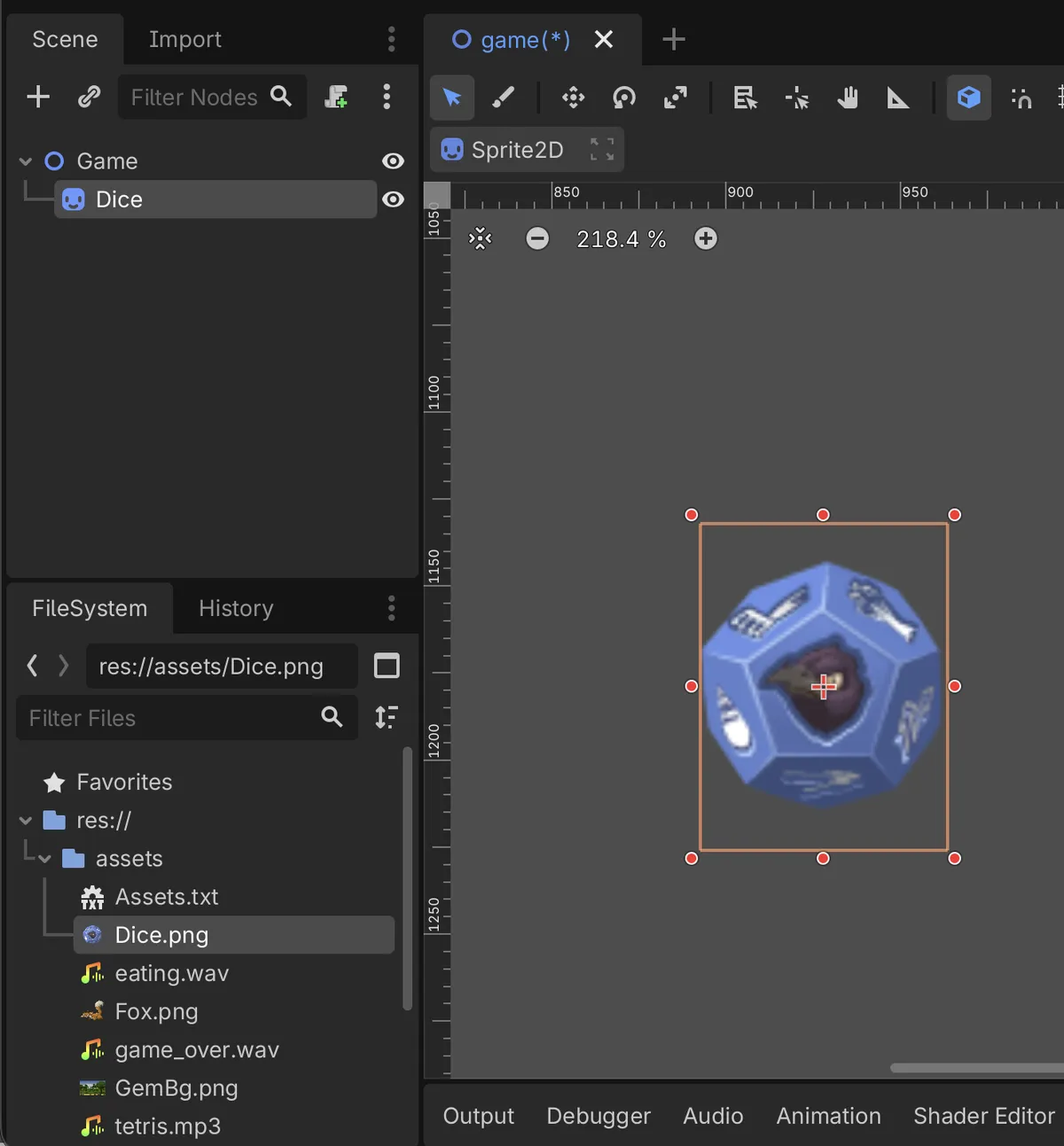The height and width of the screenshot is (1146, 1064).
Task: Focus the Filter Nodes field
Action: click(x=212, y=97)
